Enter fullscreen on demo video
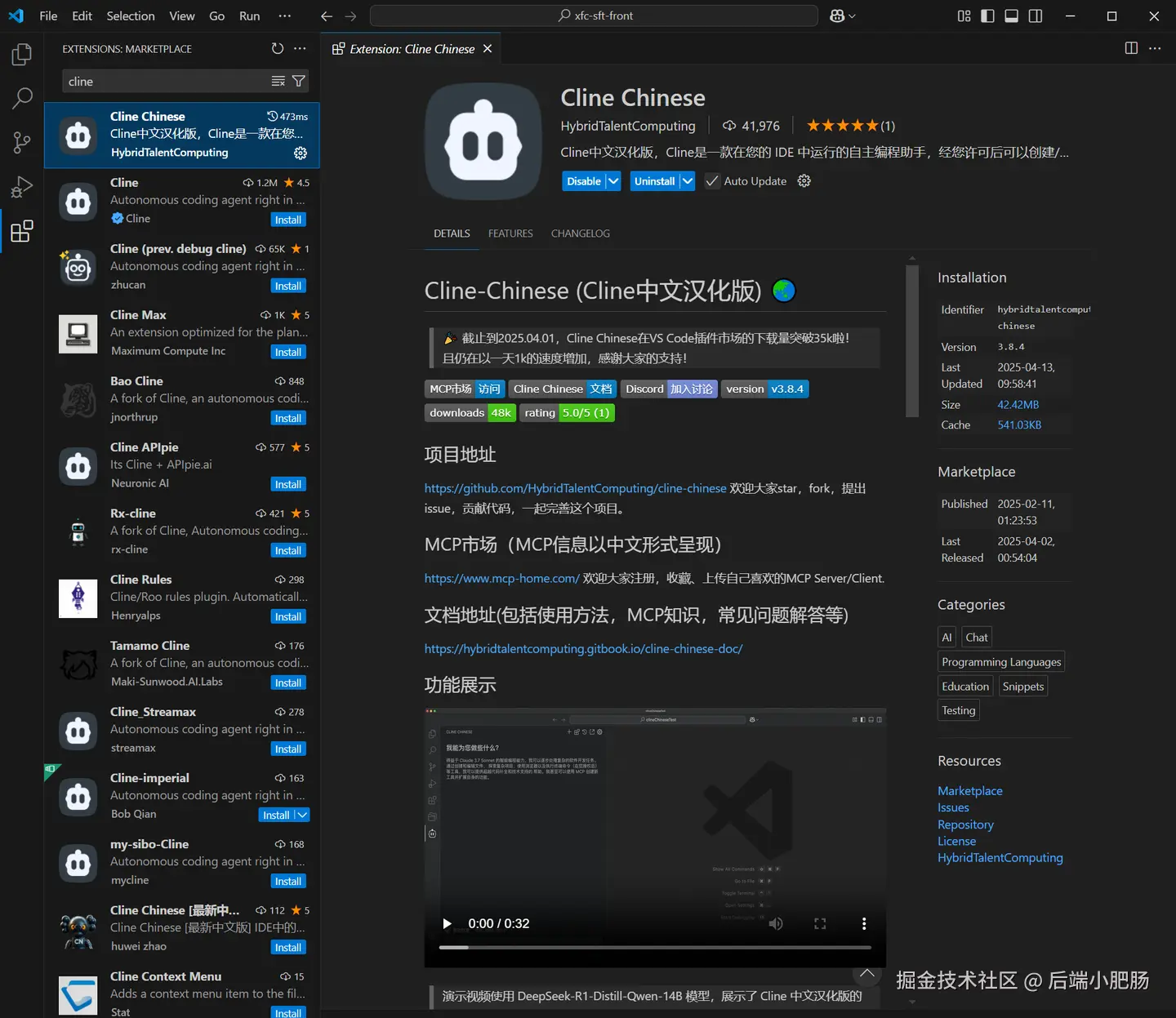 [820, 923]
